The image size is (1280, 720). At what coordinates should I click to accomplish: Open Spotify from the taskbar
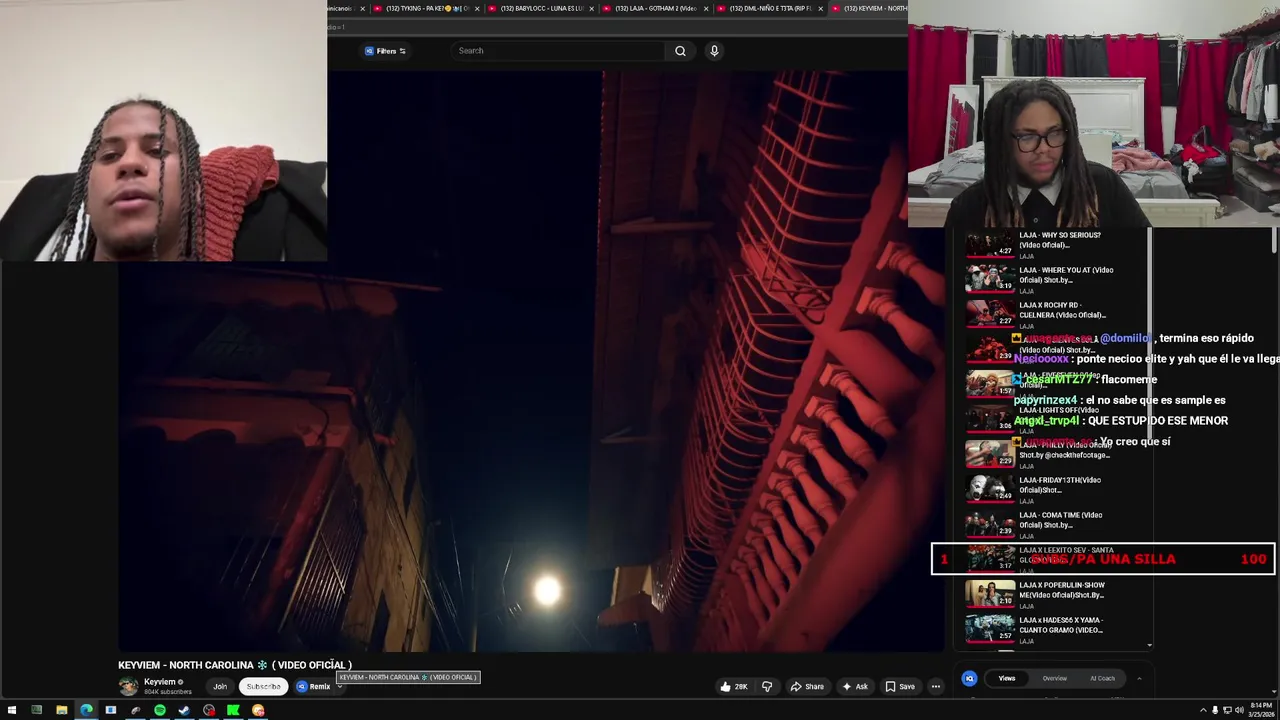(x=160, y=710)
